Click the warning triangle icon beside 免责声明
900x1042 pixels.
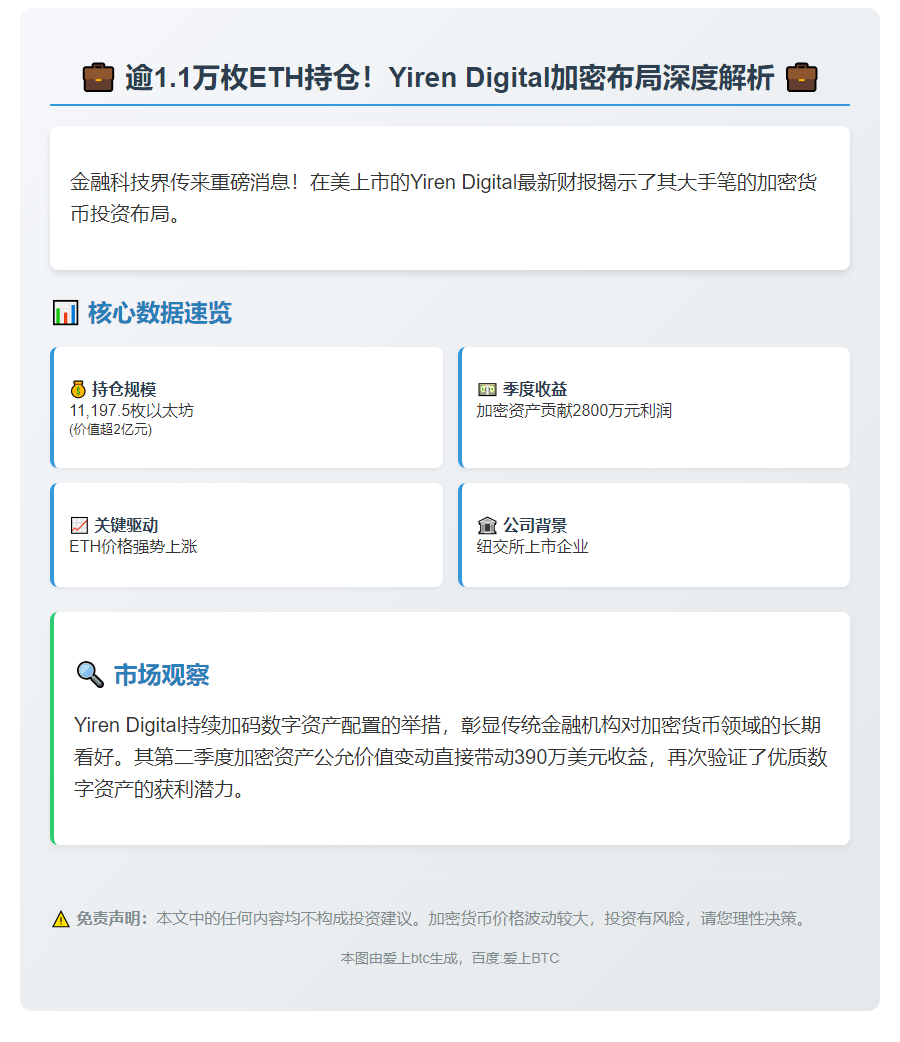tap(61, 919)
